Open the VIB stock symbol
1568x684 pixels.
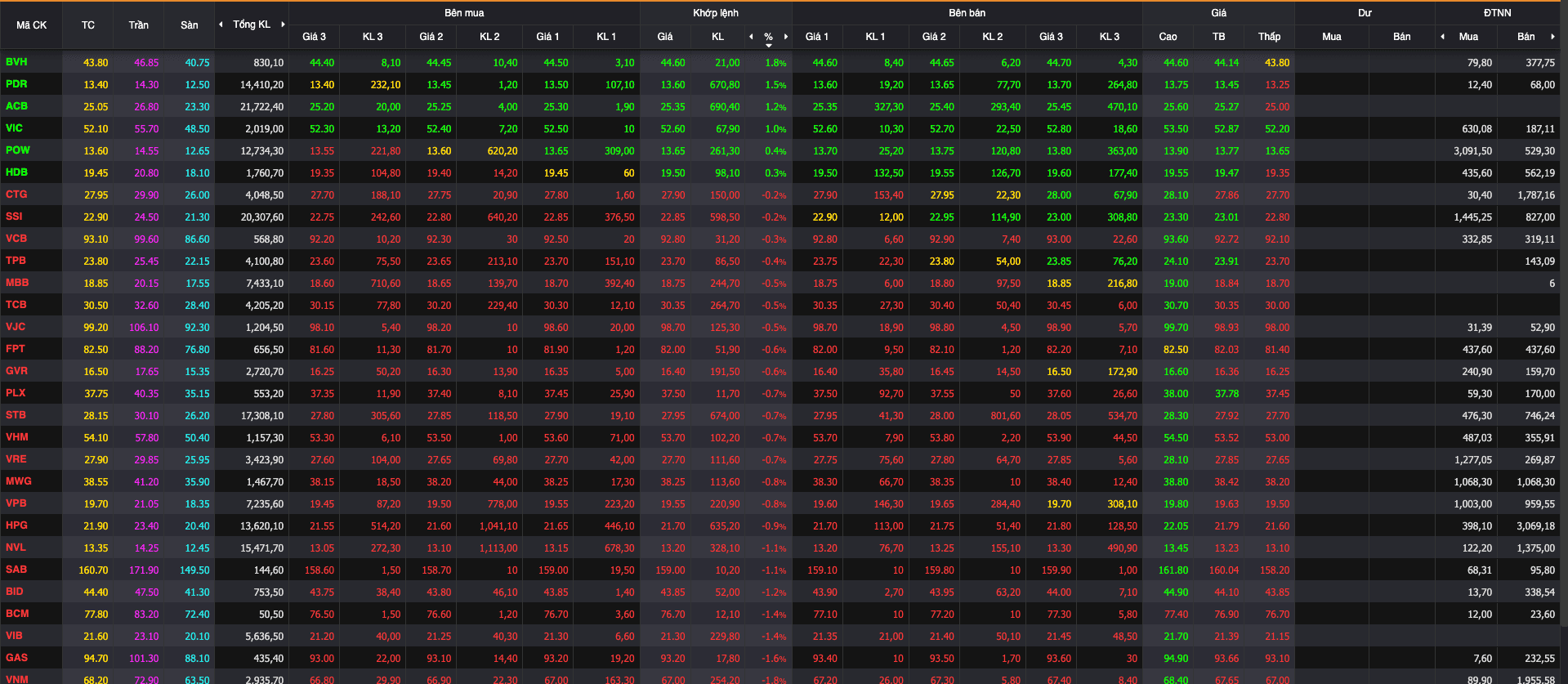coord(14,636)
